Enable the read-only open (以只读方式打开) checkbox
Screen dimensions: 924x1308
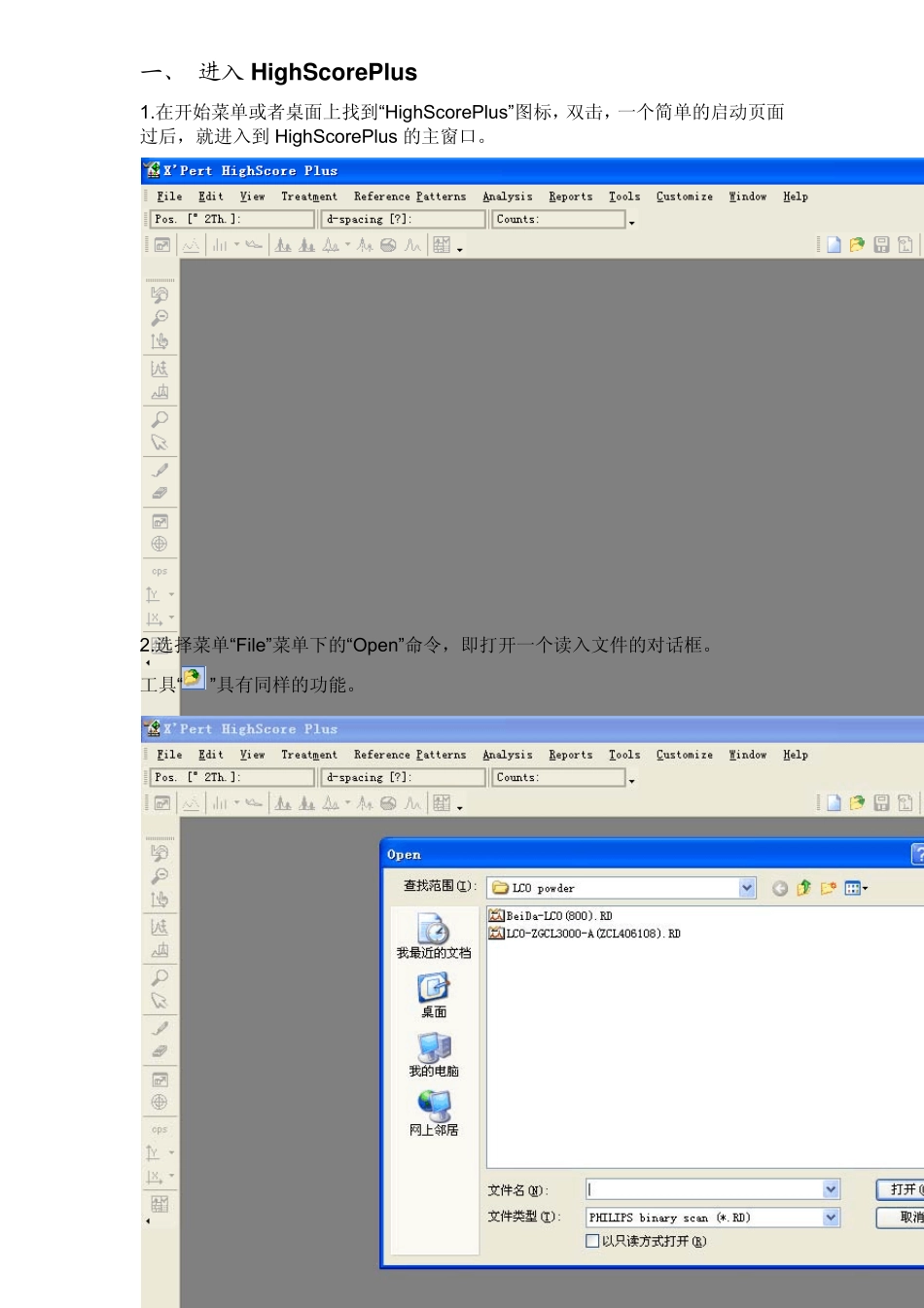pos(592,1241)
